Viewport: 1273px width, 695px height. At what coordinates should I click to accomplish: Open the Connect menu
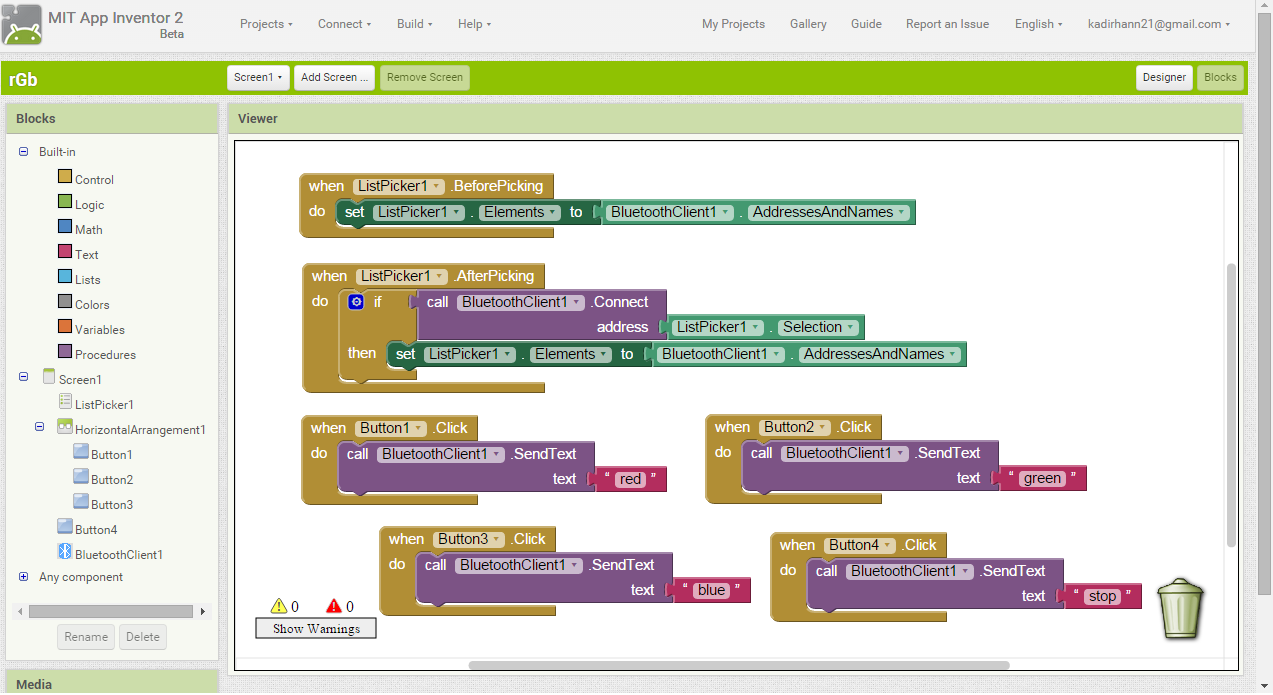[x=344, y=24]
